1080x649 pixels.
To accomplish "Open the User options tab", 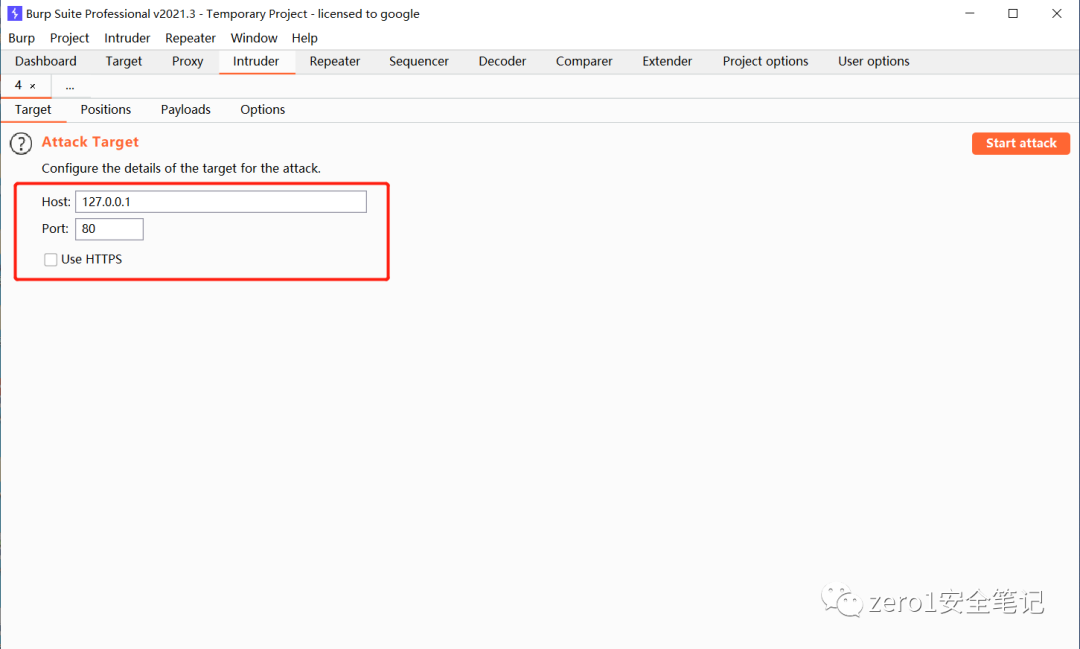I will pos(873,61).
